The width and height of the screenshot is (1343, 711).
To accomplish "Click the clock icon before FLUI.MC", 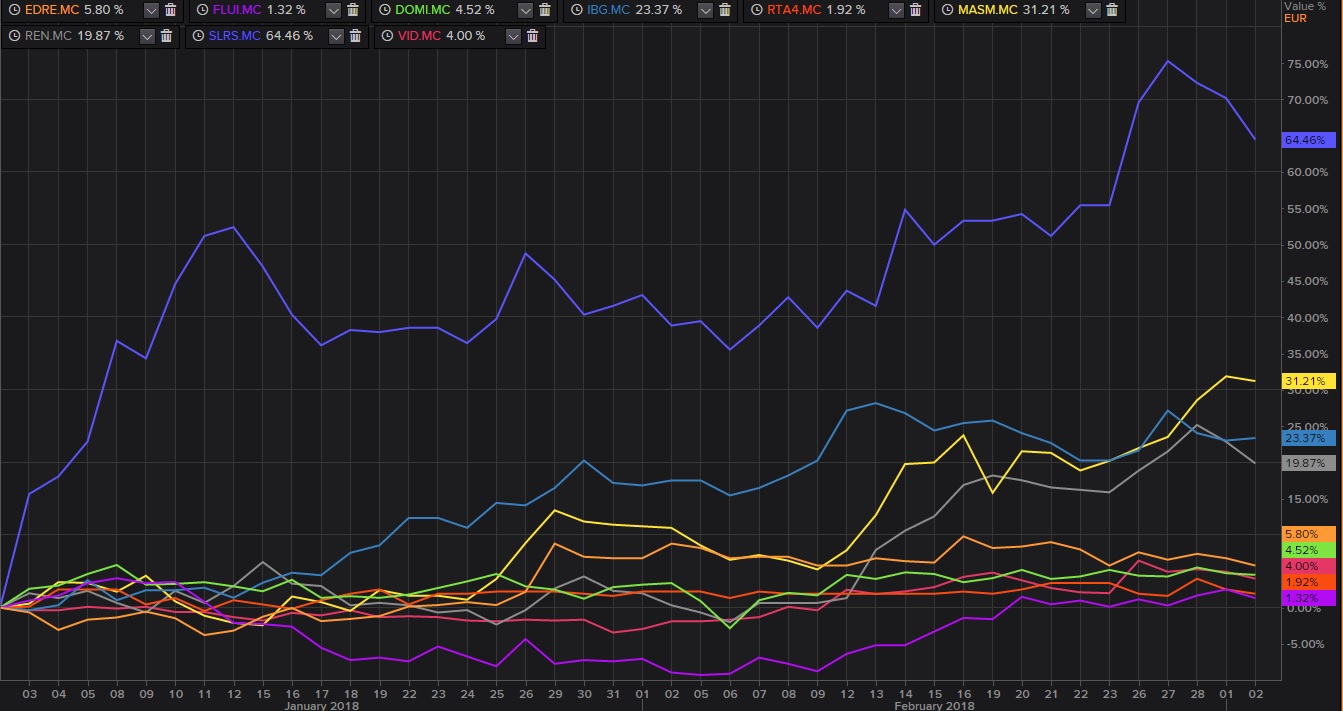I will point(200,10).
